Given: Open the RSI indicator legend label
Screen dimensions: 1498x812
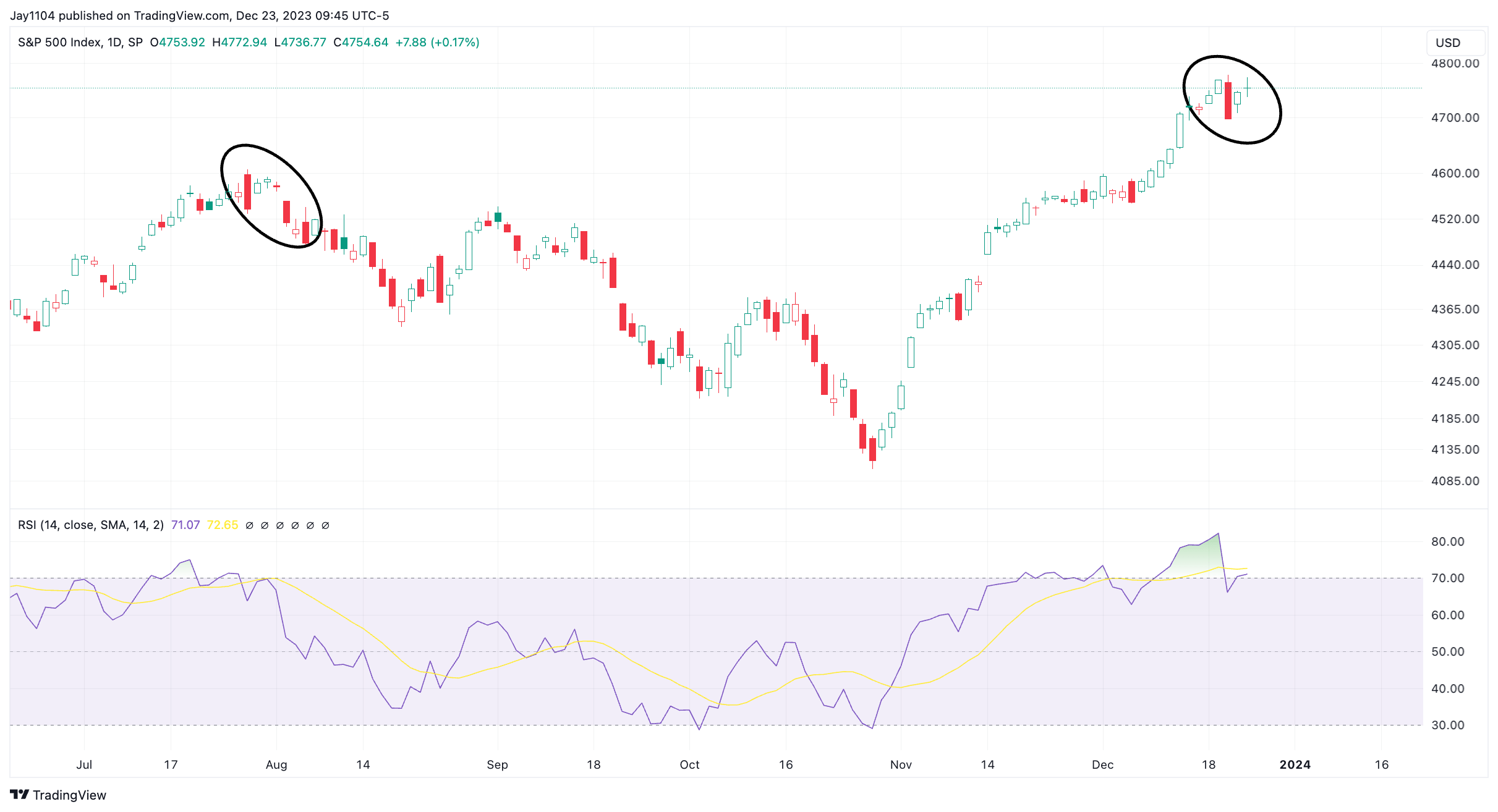Looking at the screenshot, I should pyautogui.click(x=90, y=525).
